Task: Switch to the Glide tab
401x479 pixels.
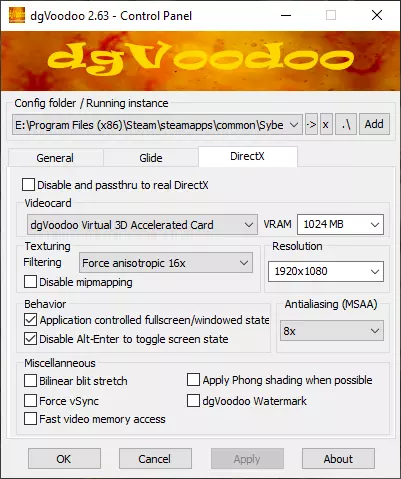Action: coord(151,158)
